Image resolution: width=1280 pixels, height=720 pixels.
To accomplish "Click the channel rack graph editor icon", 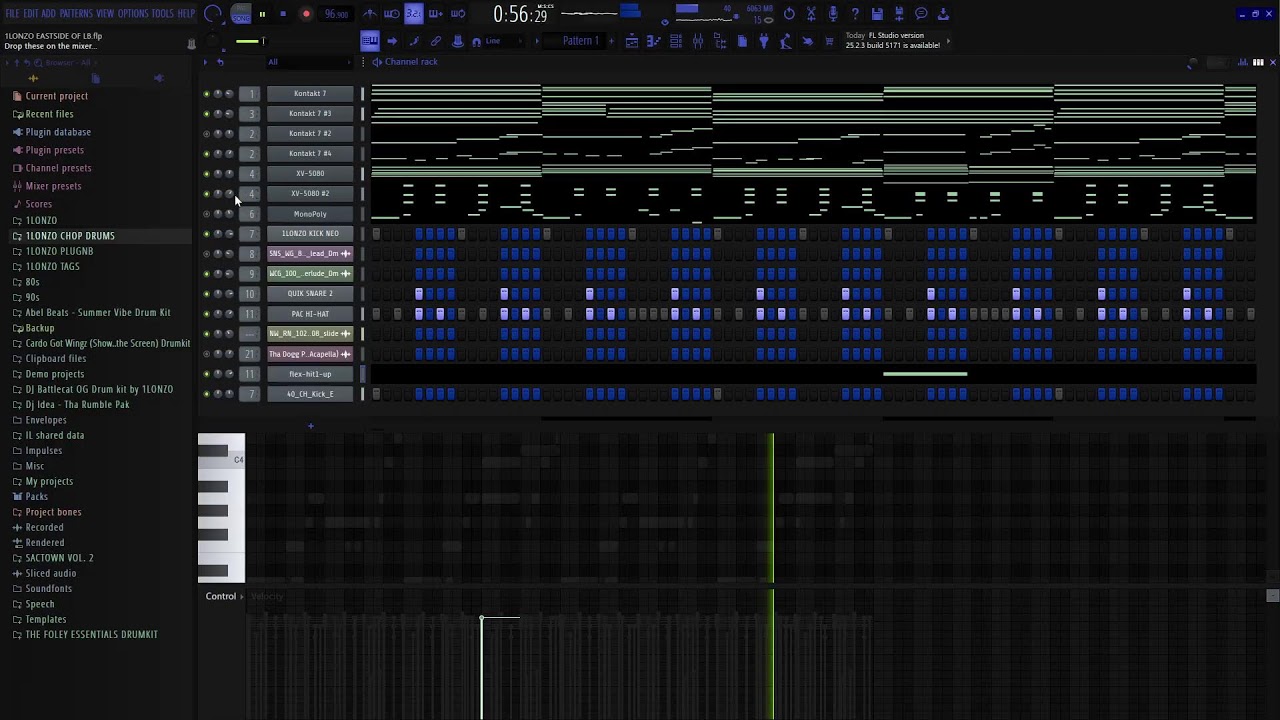I will [x=1243, y=62].
